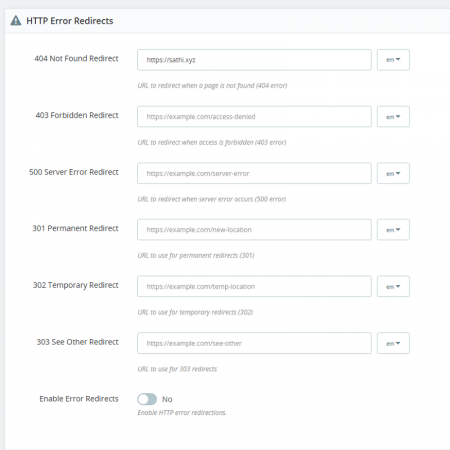Click the 404 Not Found Redirect label
This screenshot has width=450, height=450.
click(x=76, y=58)
